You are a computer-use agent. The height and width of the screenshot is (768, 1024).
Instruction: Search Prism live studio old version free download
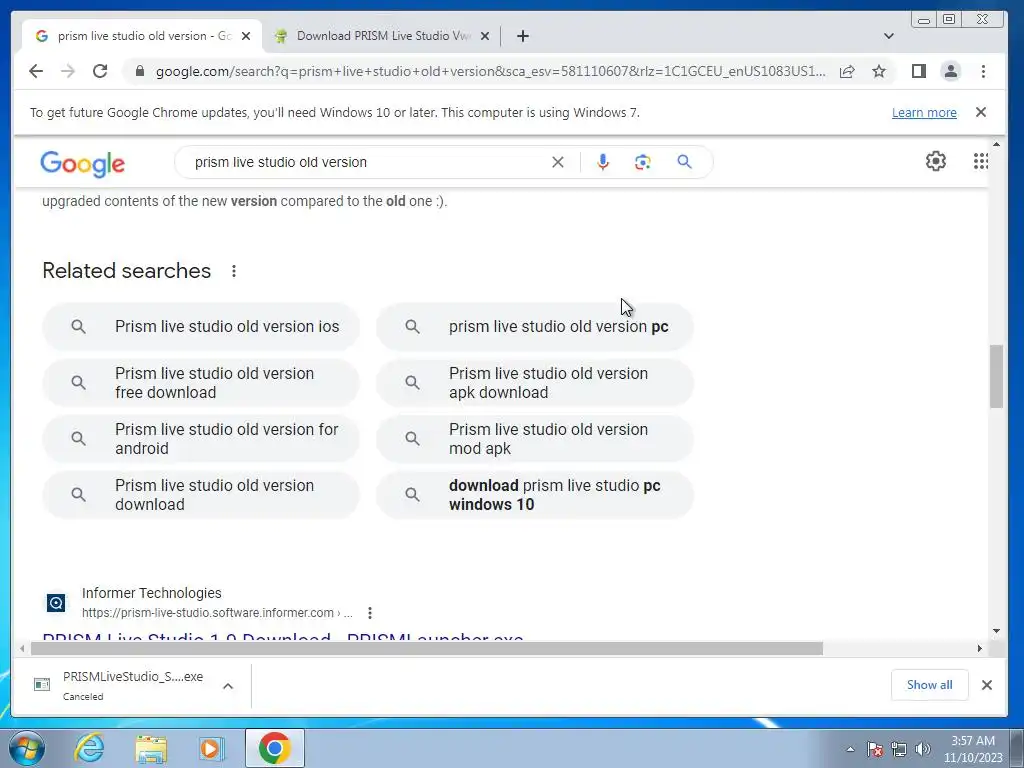point(201,383)
